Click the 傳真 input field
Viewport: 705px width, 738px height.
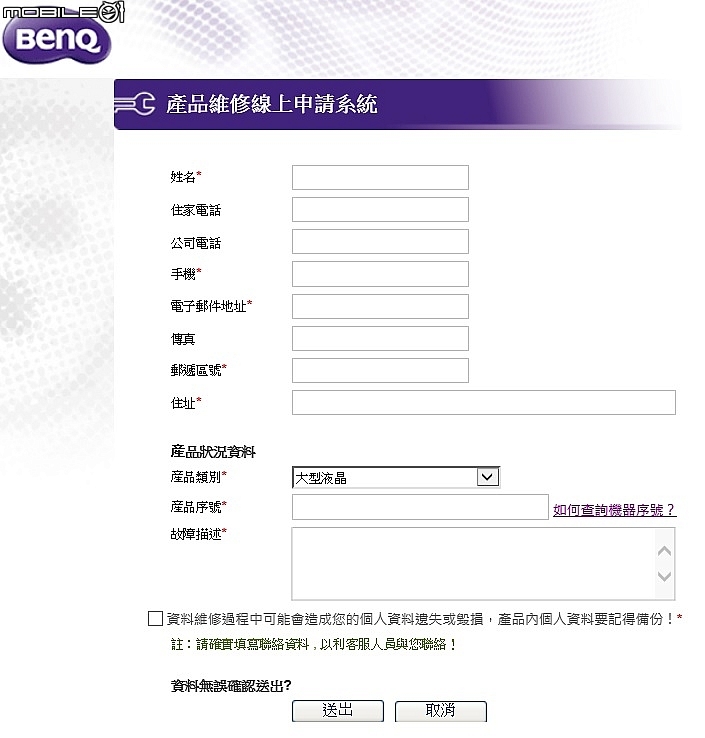point(380,338)
